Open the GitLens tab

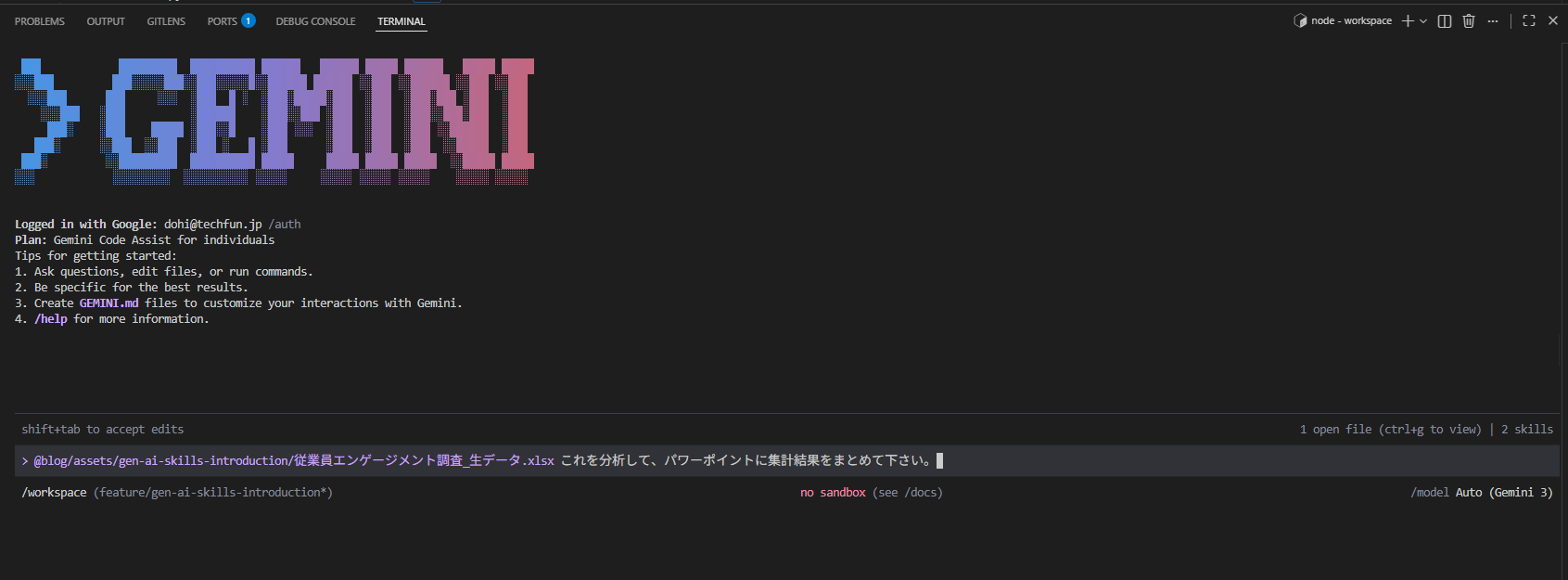pos(166,21)
